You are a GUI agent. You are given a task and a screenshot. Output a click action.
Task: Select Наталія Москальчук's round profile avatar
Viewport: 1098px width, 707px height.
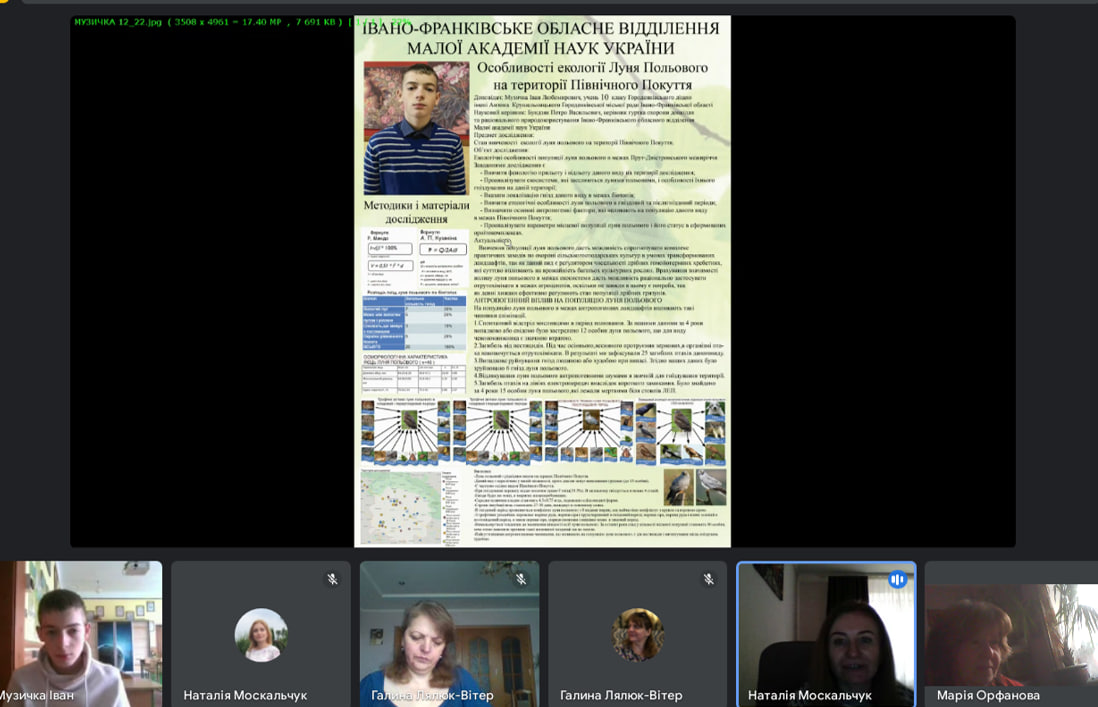[x=261, y=635]
